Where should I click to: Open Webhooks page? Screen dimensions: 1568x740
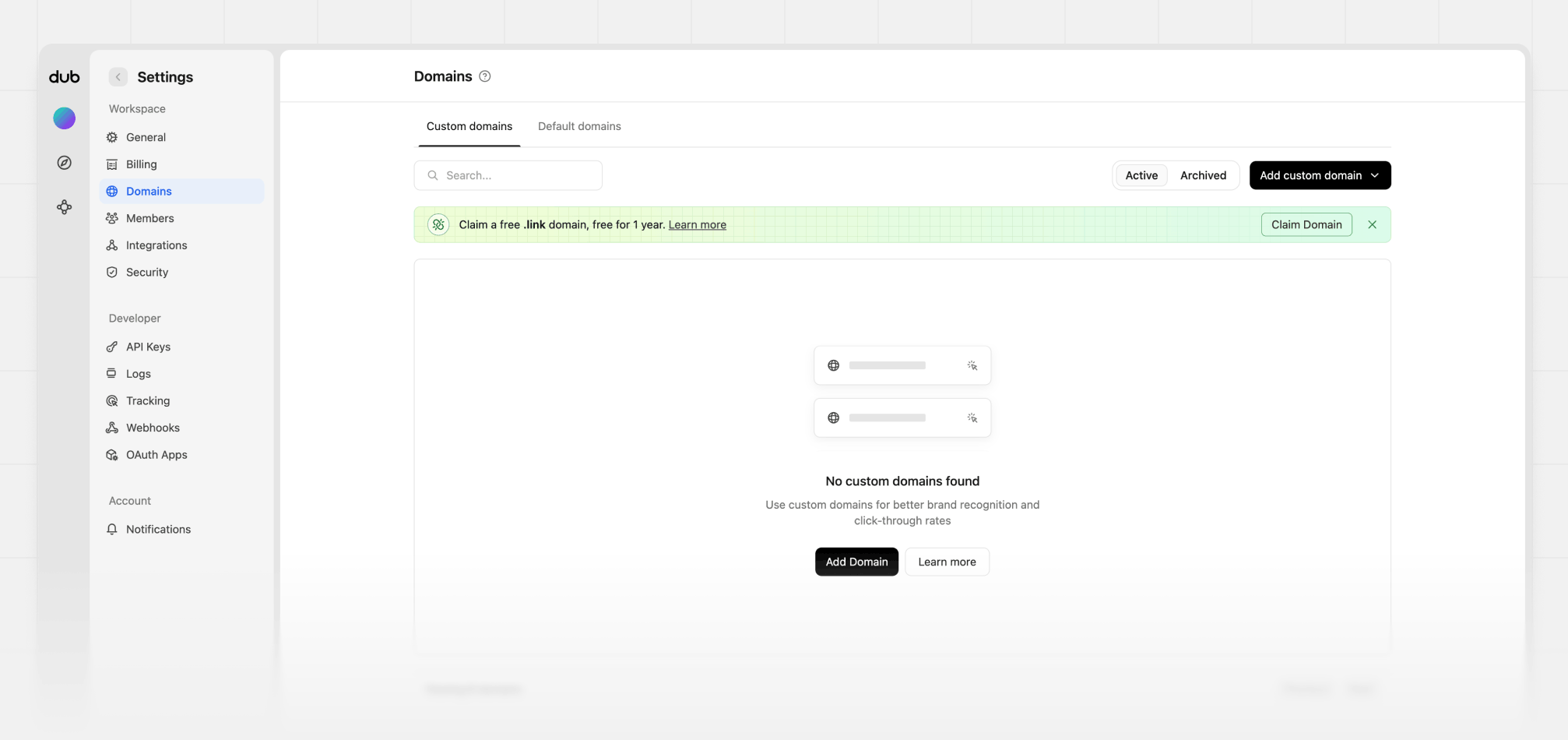click(x=181, y=428)
